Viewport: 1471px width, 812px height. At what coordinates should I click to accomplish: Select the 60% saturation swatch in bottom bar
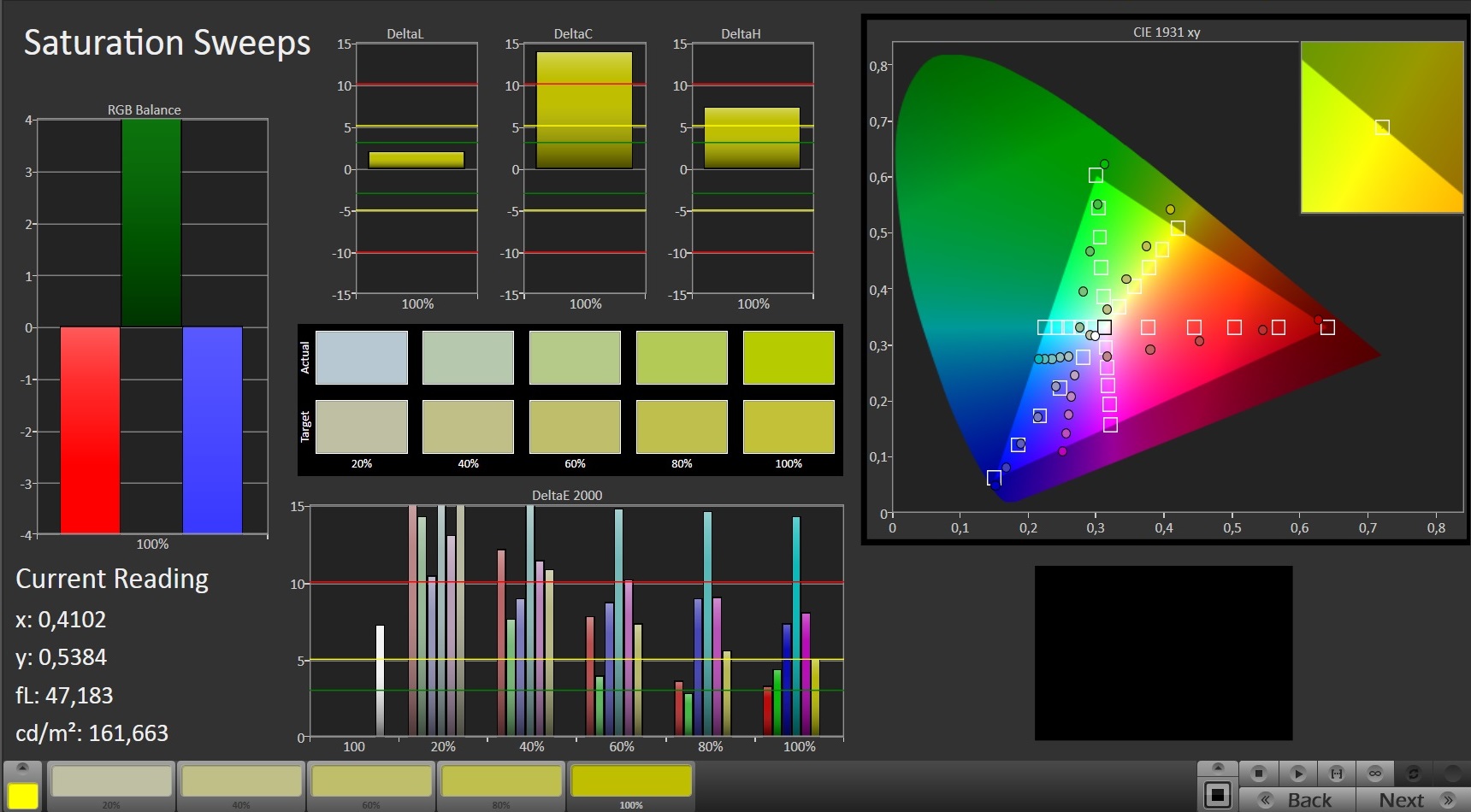pyautogui.click(x=371, y=781)
